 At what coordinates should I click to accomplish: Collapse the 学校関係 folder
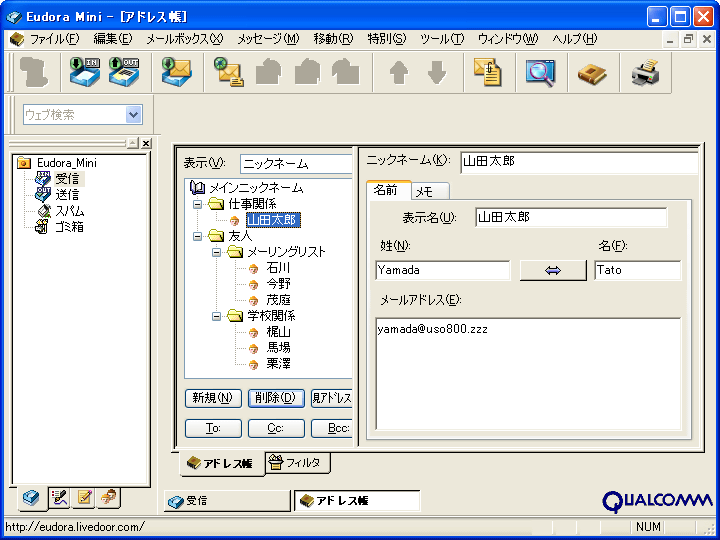(x=216, y=317)
